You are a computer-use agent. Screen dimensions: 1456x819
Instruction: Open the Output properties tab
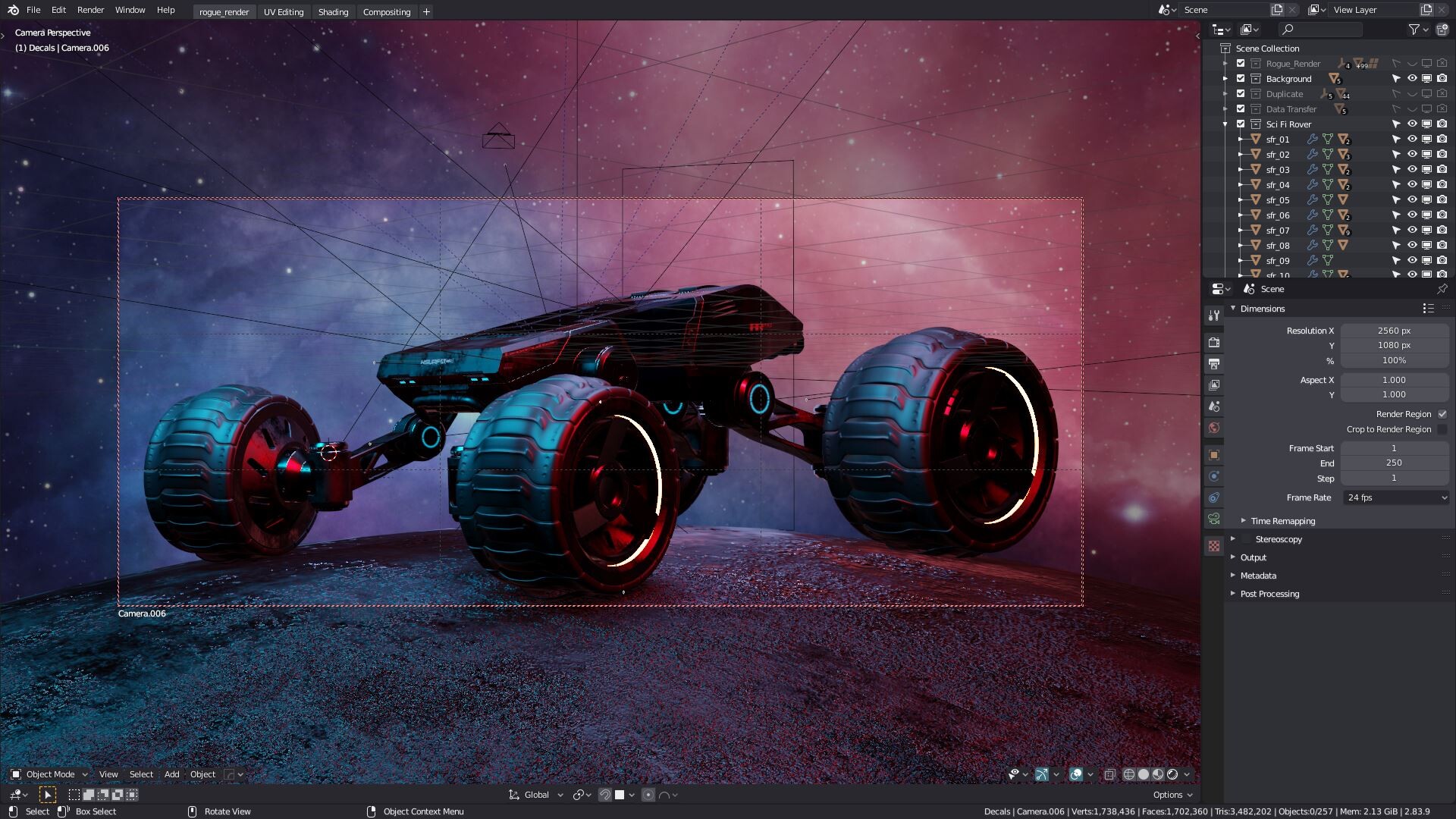coord(1214,364)
